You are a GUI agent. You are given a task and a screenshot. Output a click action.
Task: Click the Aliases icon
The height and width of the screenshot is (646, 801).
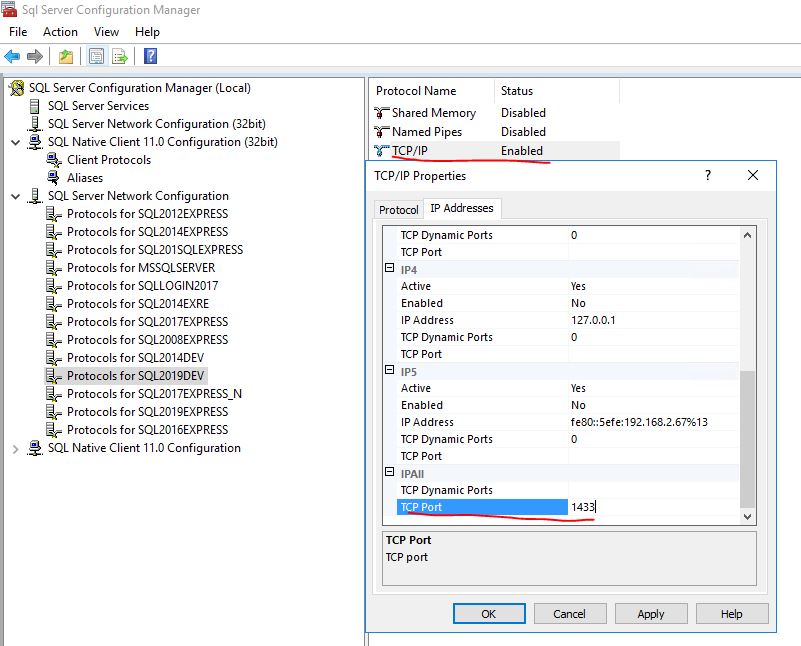pos(53,178)
